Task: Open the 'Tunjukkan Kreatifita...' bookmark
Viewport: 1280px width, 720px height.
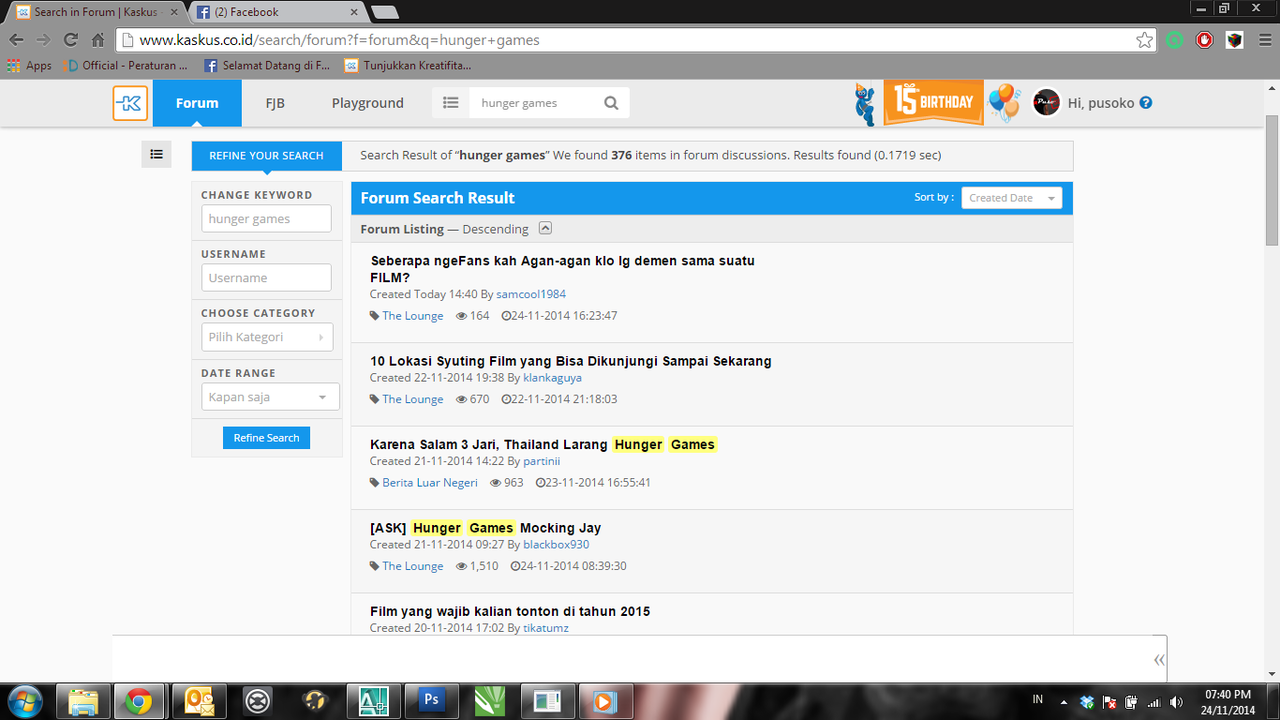Action: [408, 66]
